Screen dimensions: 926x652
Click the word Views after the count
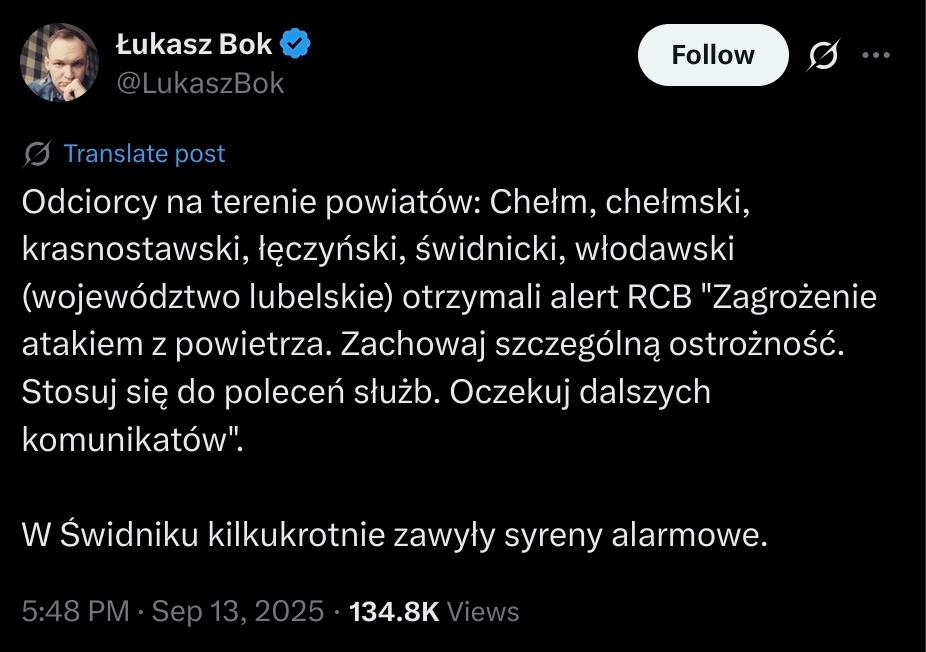(x=483, y=611)
